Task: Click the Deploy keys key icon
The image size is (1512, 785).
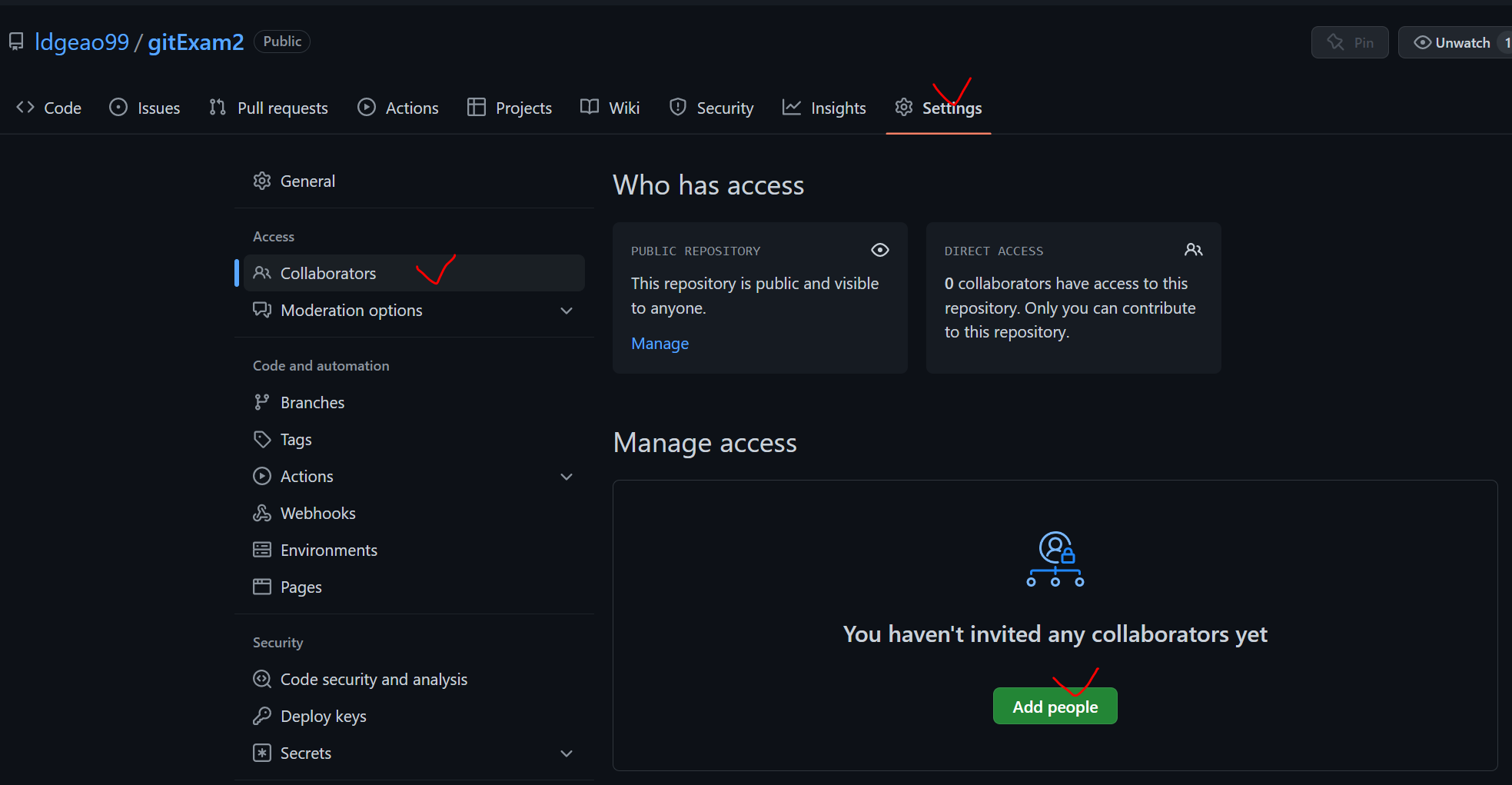Action: tap(262, 717)
